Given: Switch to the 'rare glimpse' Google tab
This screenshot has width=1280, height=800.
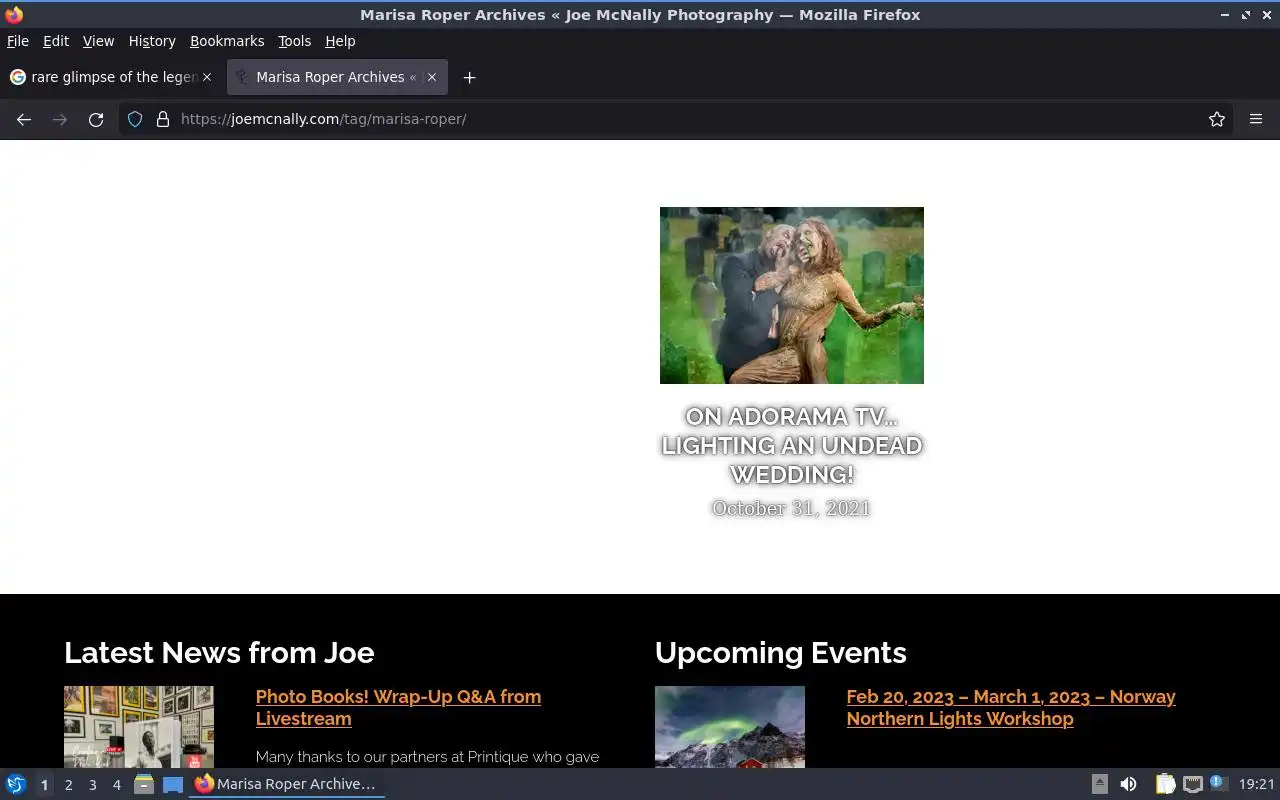Looking at the screenshot, I should [112, 77].
